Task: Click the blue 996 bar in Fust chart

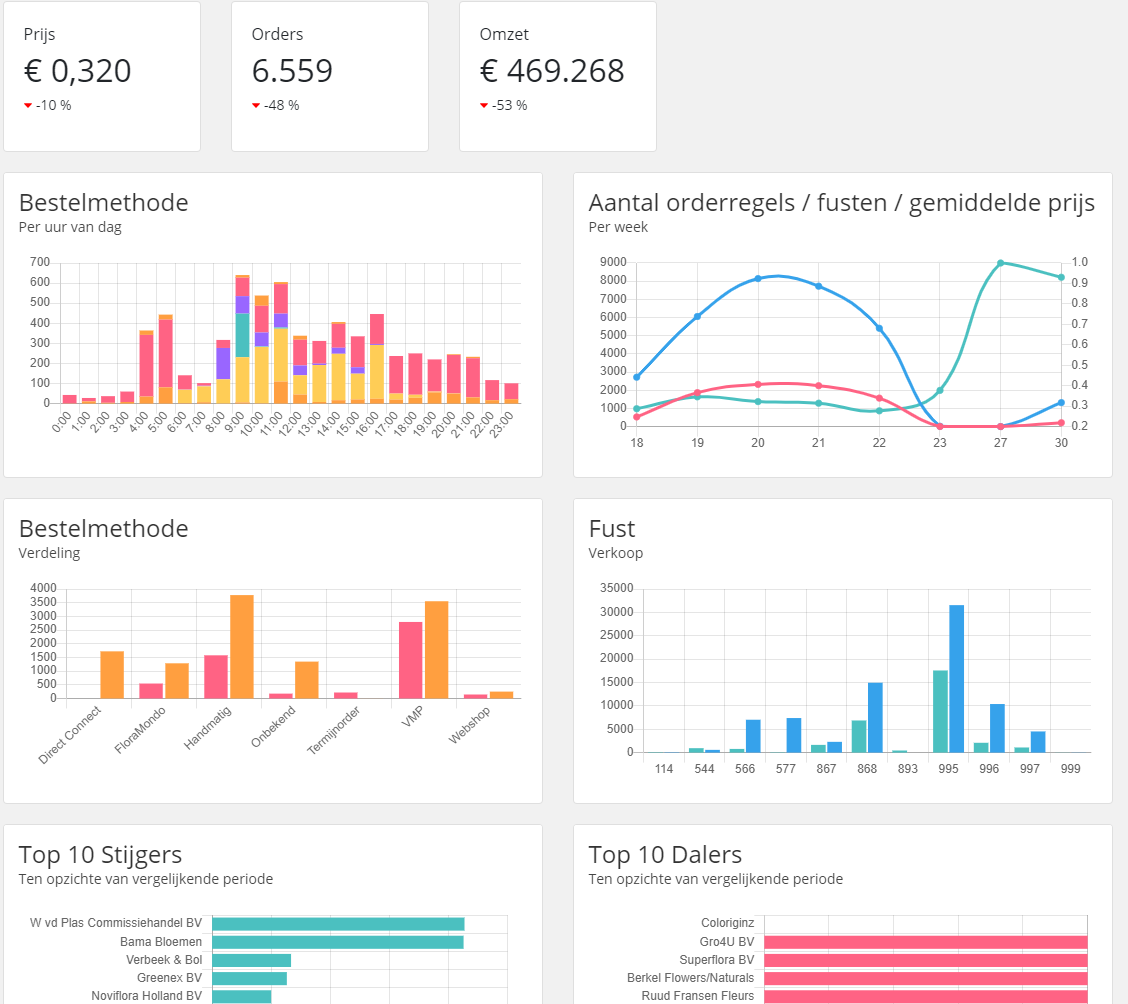Action: tap(997, 729)
